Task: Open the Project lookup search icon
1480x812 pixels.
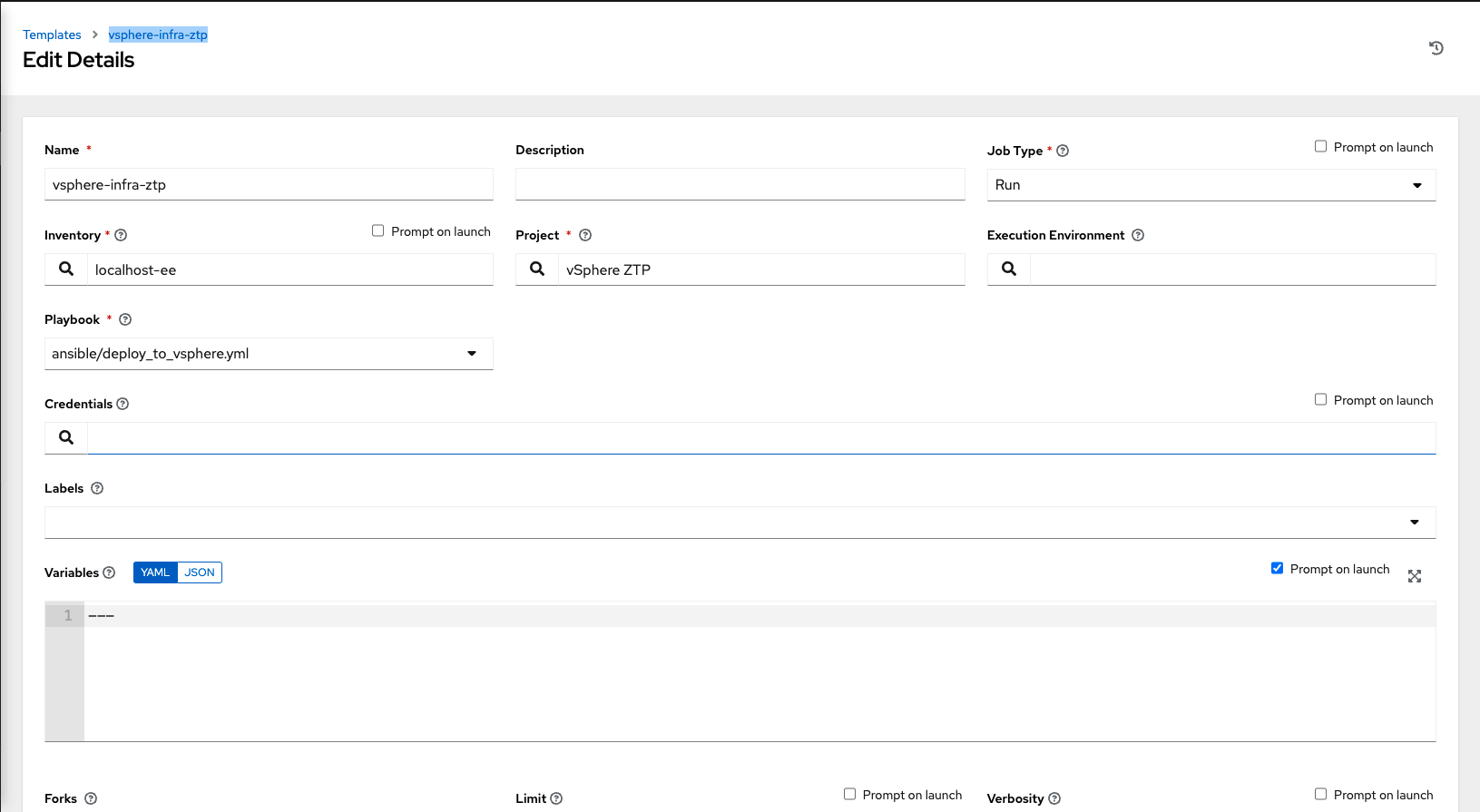Action: pos(537,269)
